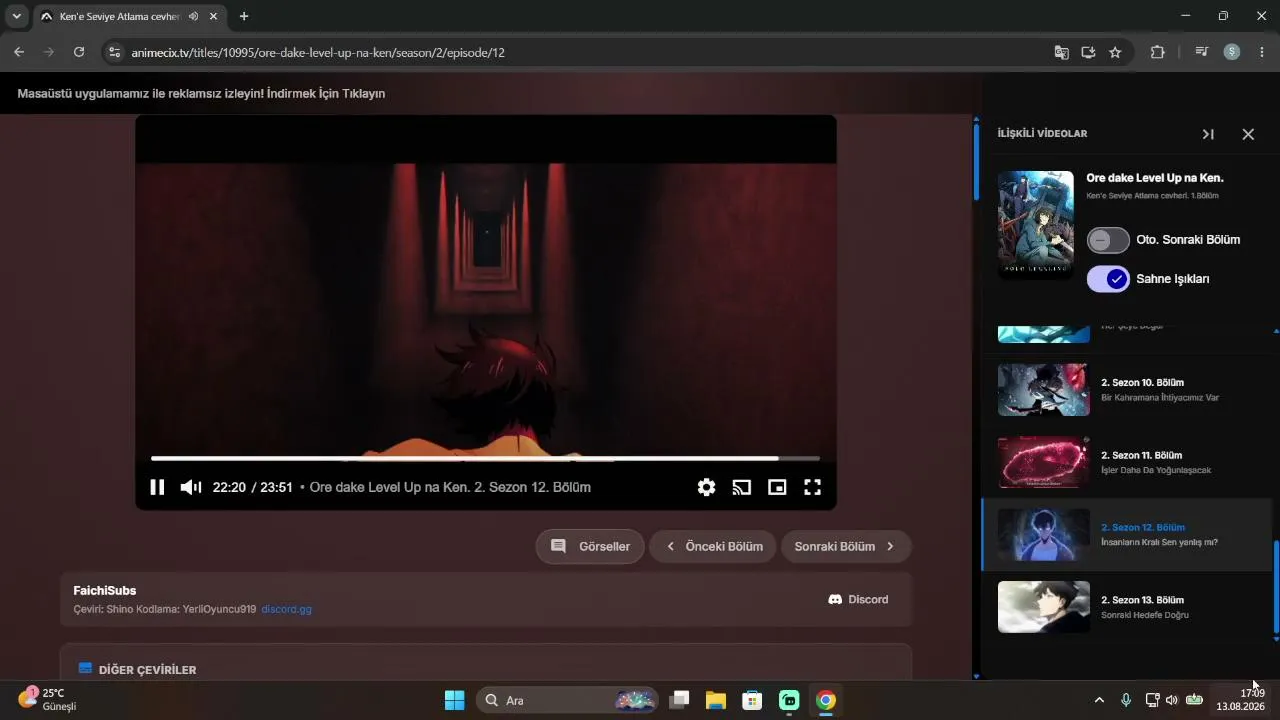Open network settings from system tray
This screenshot has width=1280, height=720.
click(x=1152, y=700)
